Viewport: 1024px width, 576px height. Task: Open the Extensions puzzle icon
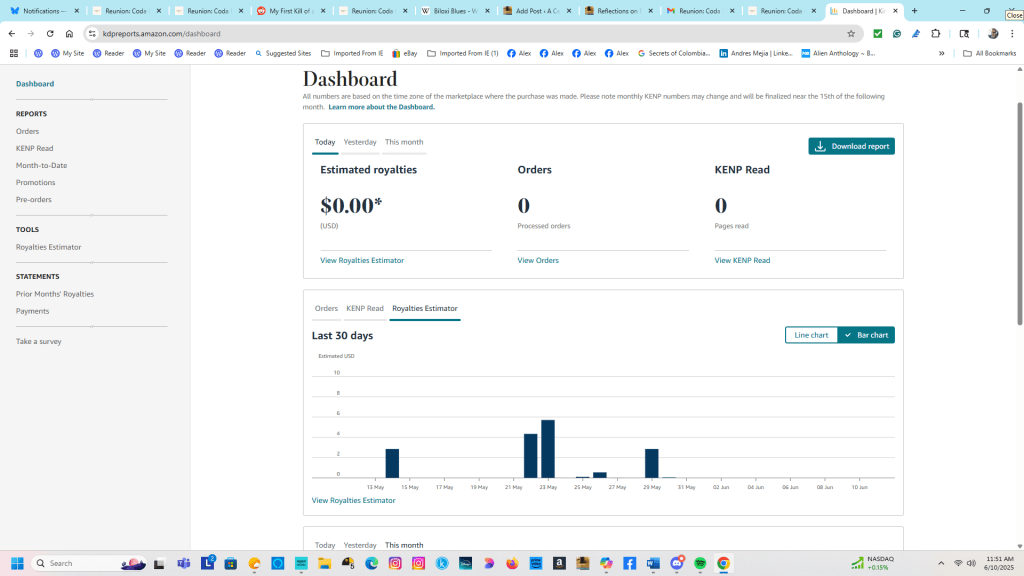[936, 33]
